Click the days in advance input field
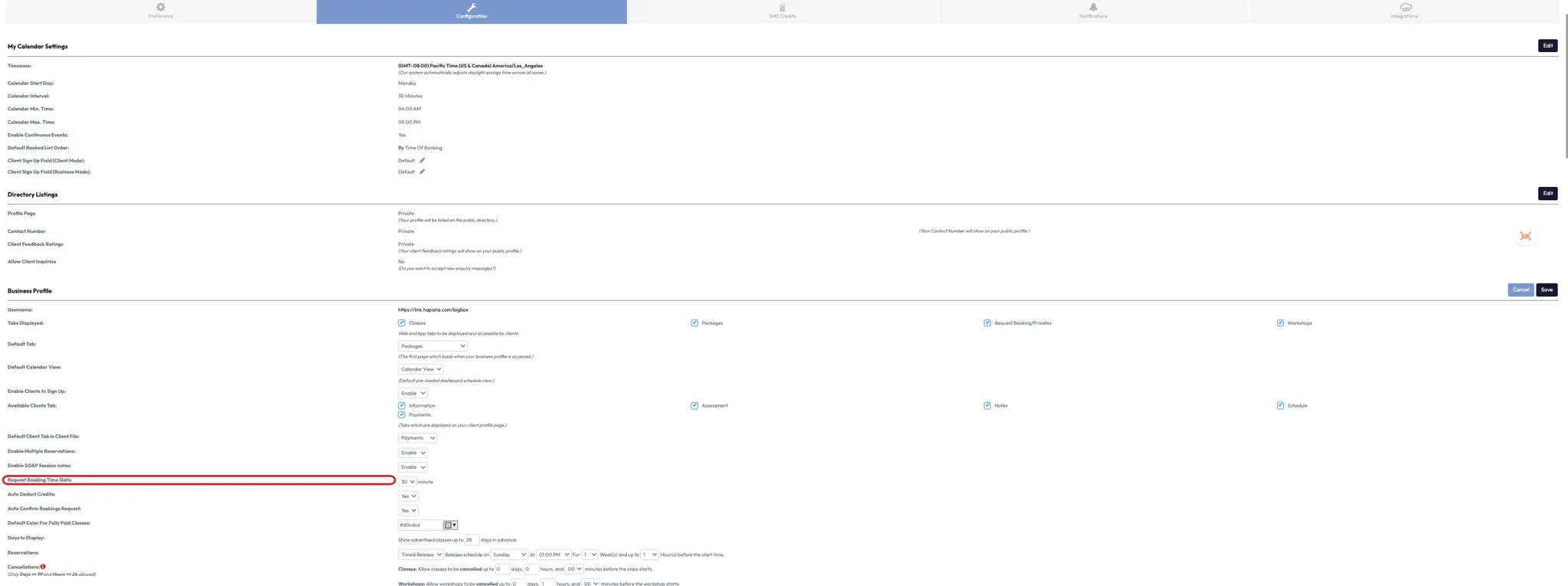This screenshot has width=1568, height=586. point(472,540)
